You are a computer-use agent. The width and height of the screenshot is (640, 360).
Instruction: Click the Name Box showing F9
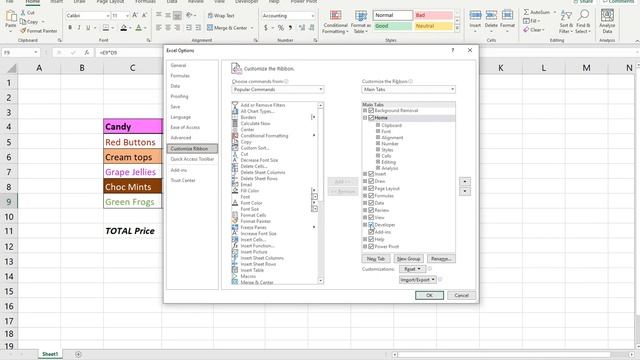(20, 53)
